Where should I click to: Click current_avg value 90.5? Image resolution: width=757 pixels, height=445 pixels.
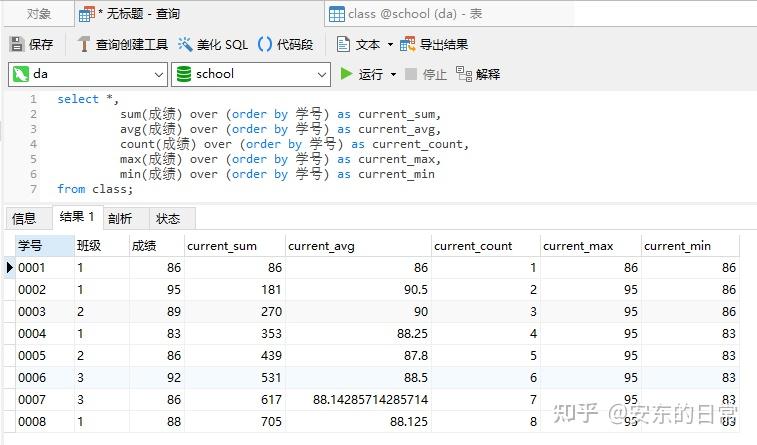point(416,290)
